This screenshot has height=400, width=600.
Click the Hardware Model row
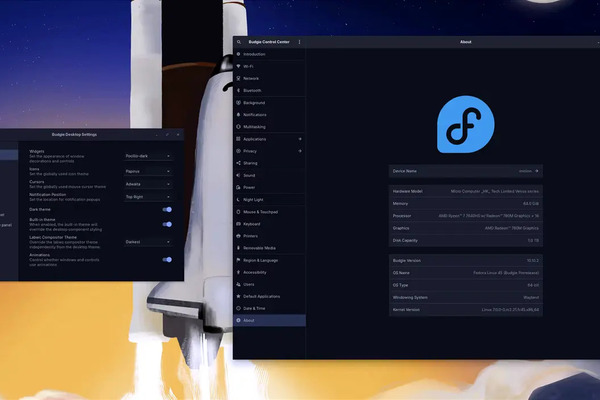466,191
